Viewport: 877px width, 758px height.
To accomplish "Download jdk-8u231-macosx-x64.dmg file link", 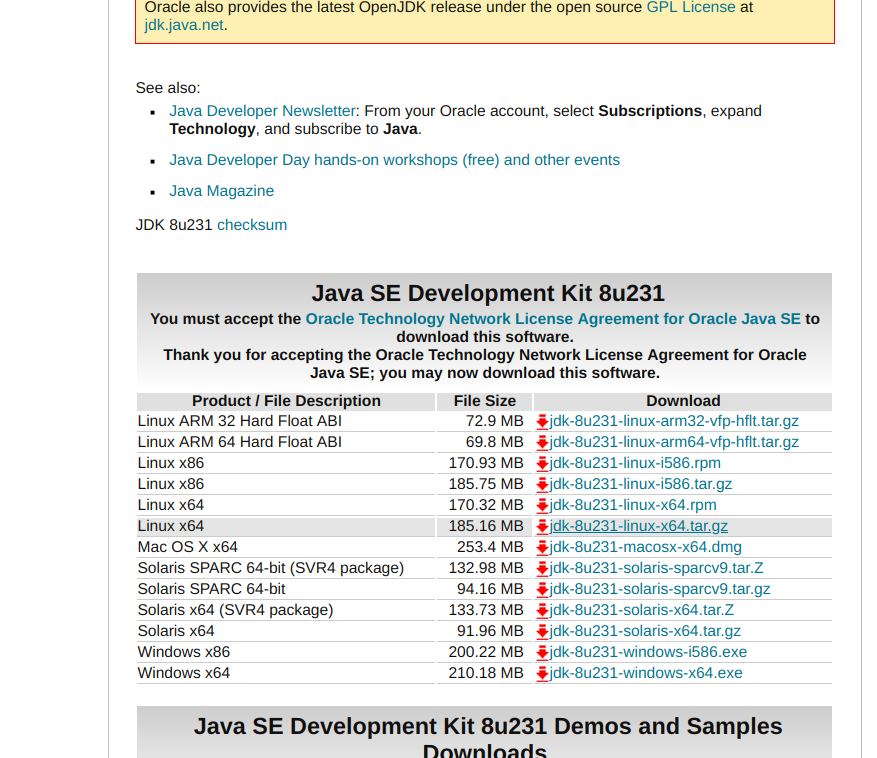I will (x=645, y=547).
